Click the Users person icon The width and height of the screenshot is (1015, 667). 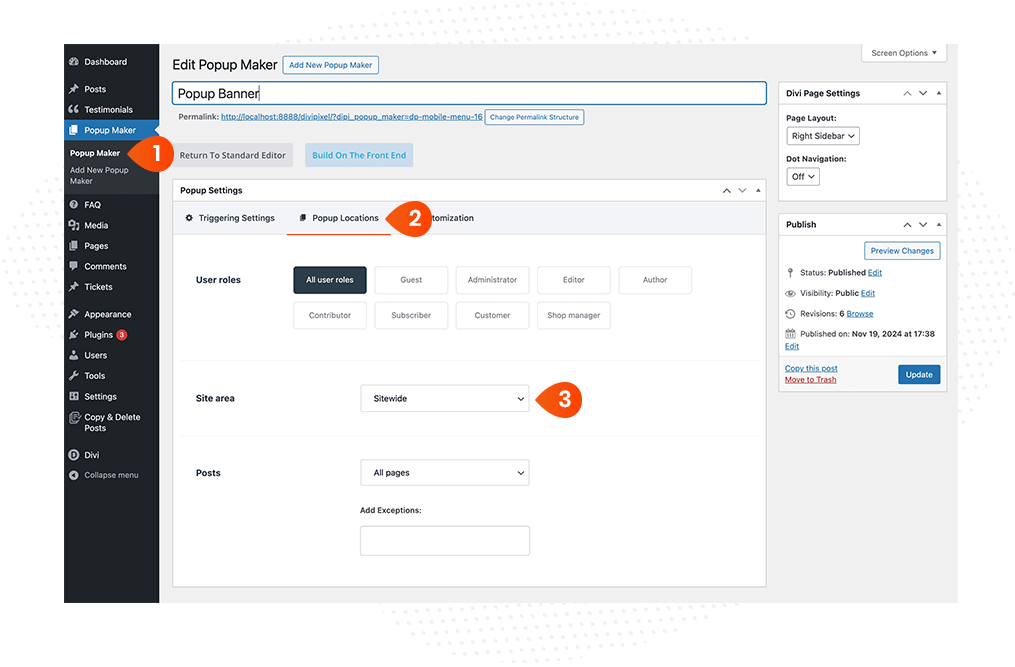(74, 355)
